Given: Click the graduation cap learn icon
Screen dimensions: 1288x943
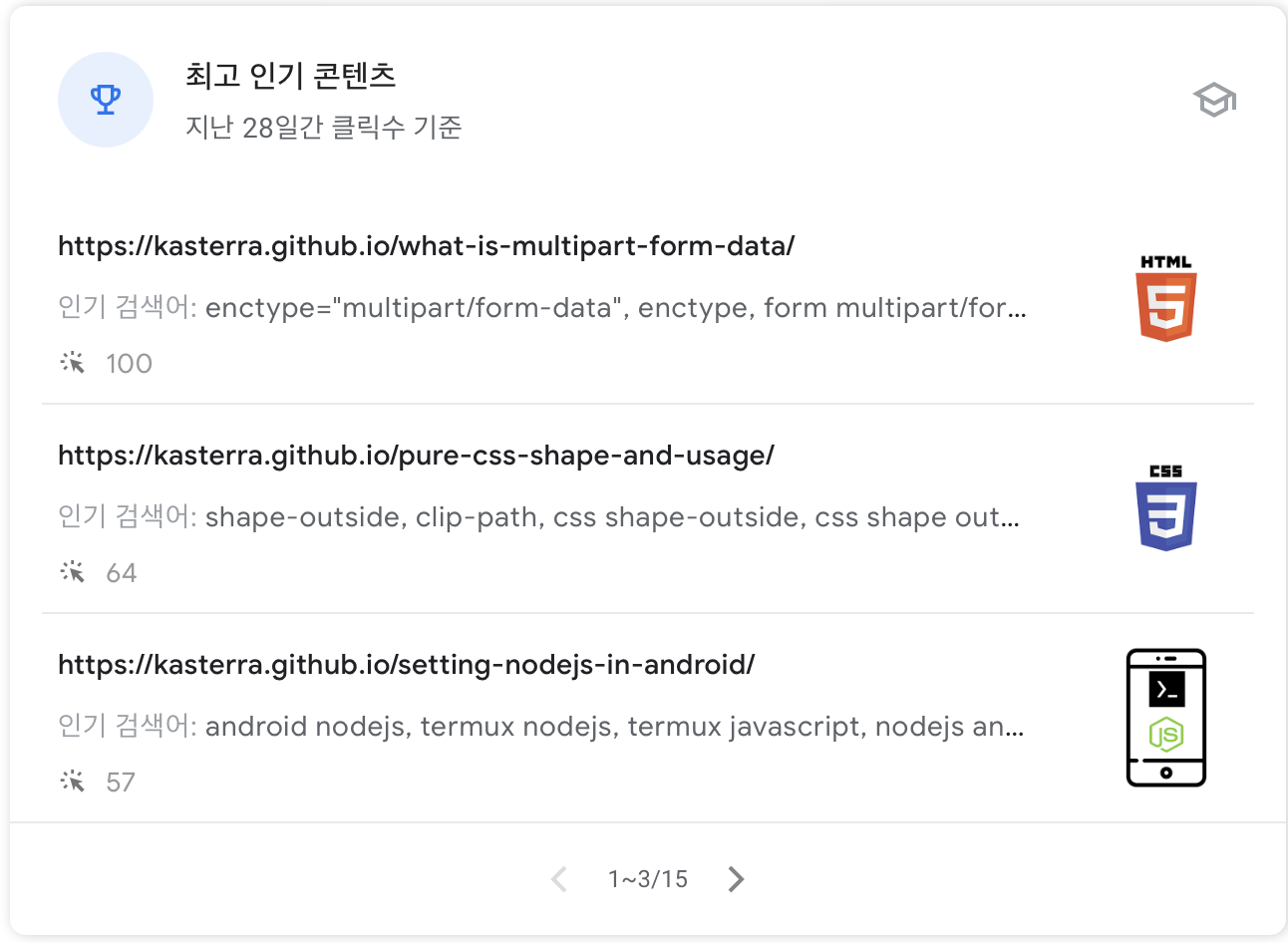Looking at the screenshot, I should tap(1214, 100).
